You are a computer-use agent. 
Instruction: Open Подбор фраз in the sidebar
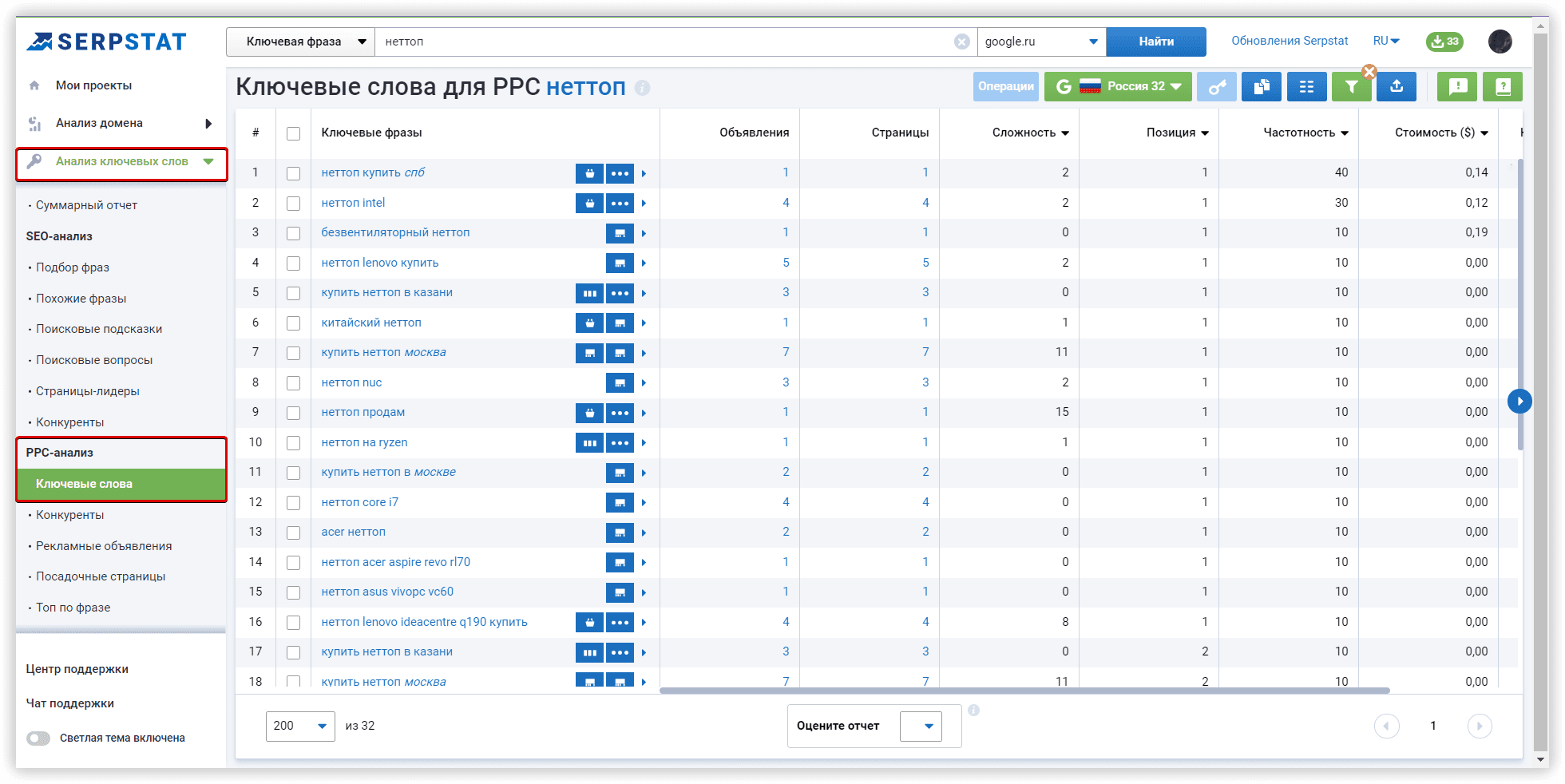coord(73,267)
